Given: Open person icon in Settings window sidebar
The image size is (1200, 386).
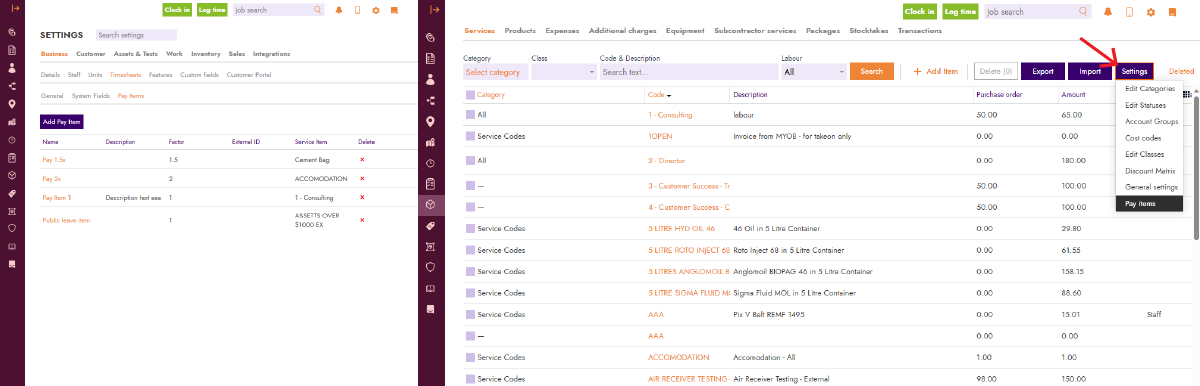Looking at the screenshot, I should tap(11, 68).
